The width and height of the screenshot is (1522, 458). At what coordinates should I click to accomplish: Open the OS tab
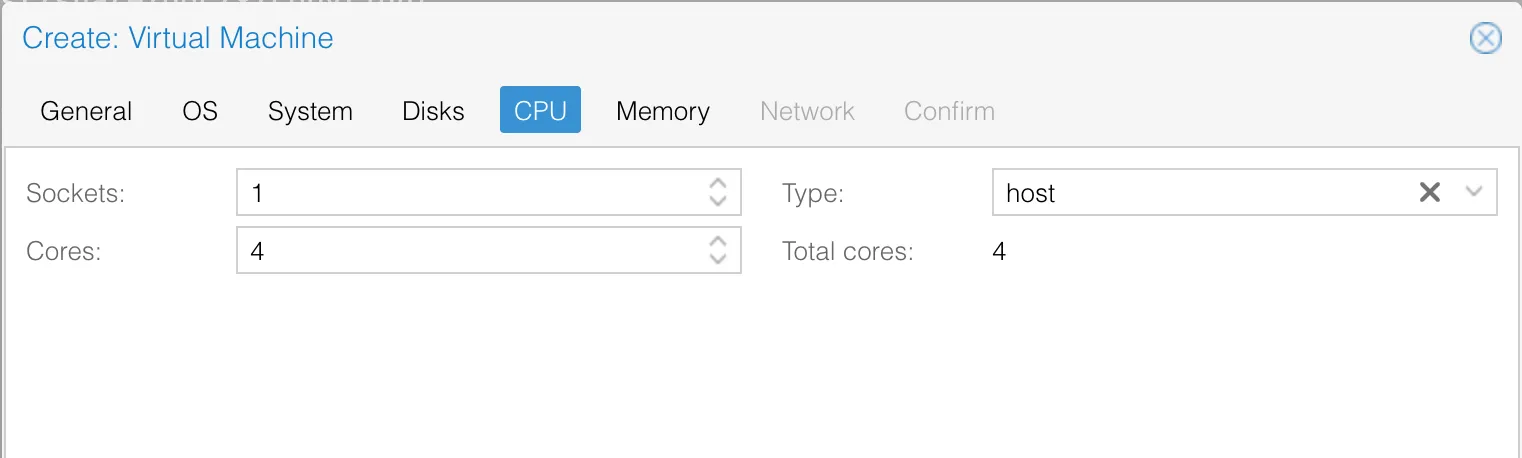pyautogui.click(x=200, y=110)
